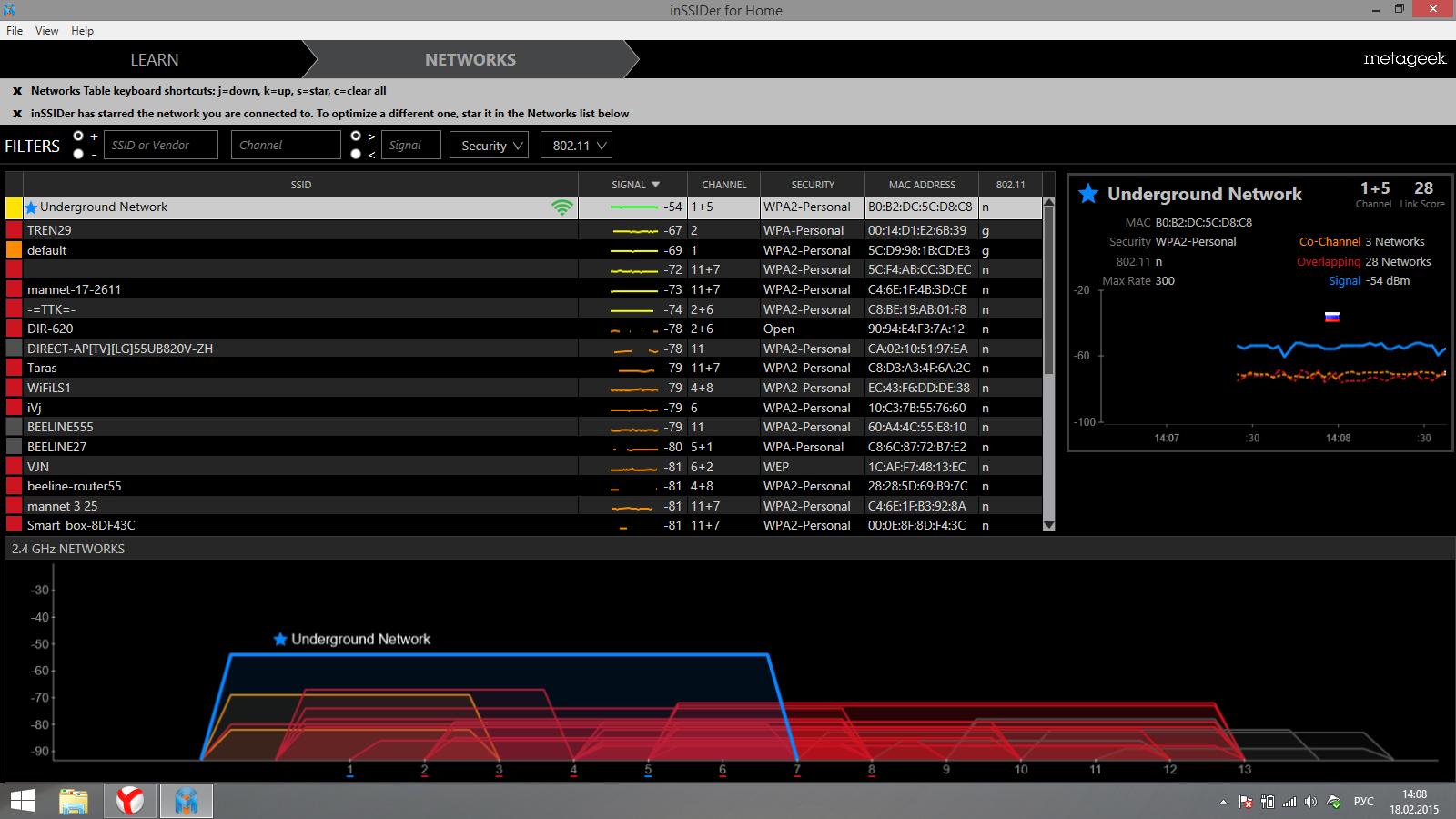The image size is (1456, 819).
Task: Select the -=TTK=- network row
Action: coord(524,309)
